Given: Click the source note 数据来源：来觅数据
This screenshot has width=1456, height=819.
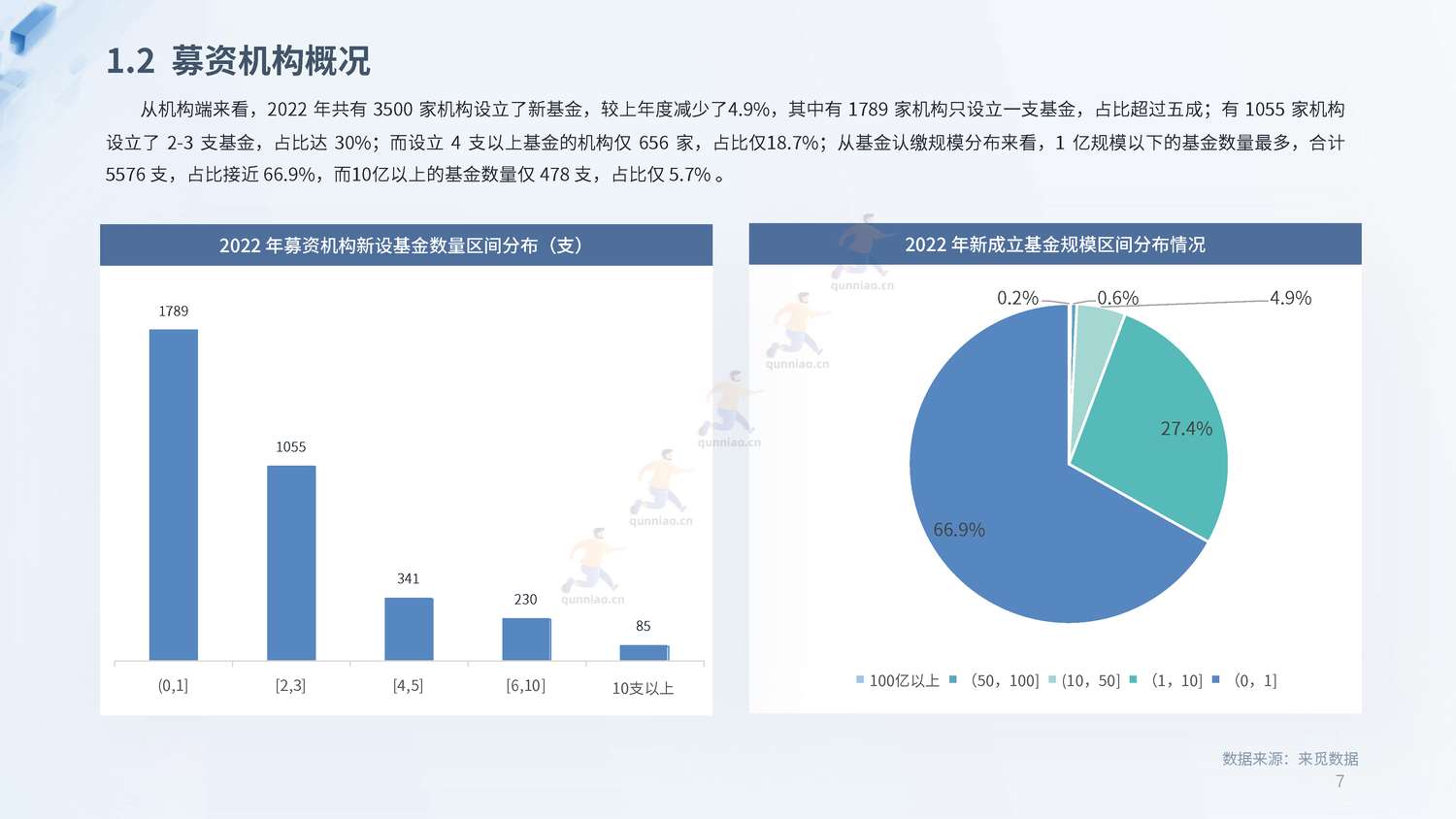Looking at the screenshot, I should (x=1290, y=759).
